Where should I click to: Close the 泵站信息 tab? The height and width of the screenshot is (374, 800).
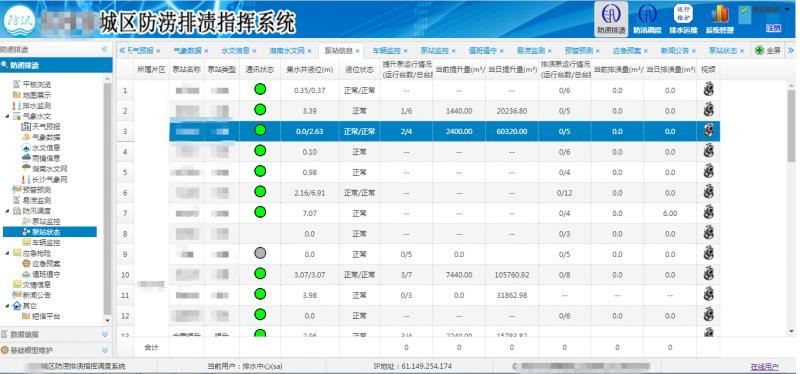coord(357,51)
